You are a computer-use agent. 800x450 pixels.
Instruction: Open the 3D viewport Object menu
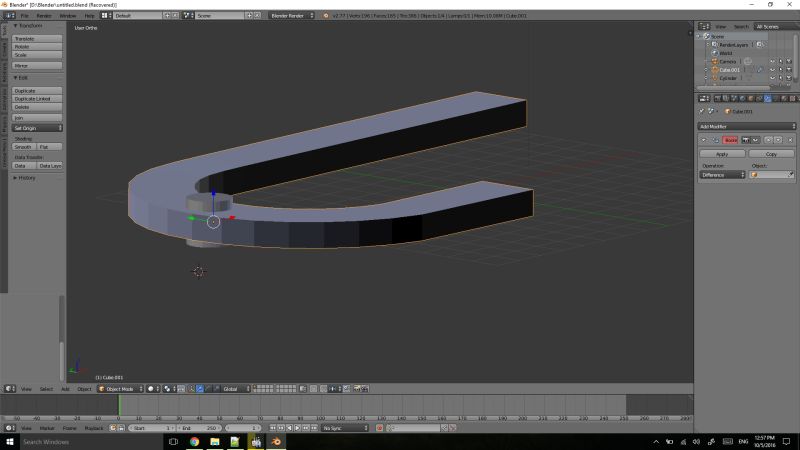point(84,389)
